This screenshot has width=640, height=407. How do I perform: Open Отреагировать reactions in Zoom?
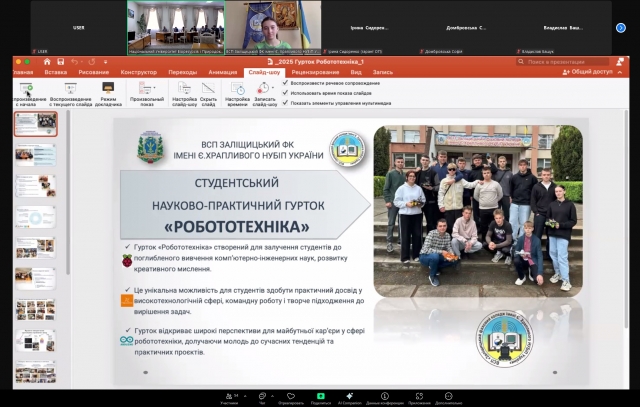(x=291, y=398)
